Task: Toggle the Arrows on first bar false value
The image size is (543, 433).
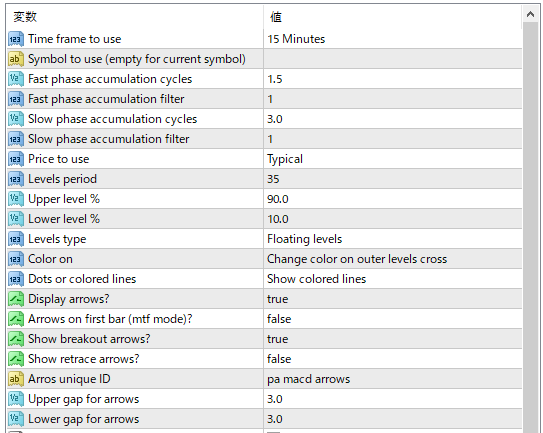Action: [393, 319]
